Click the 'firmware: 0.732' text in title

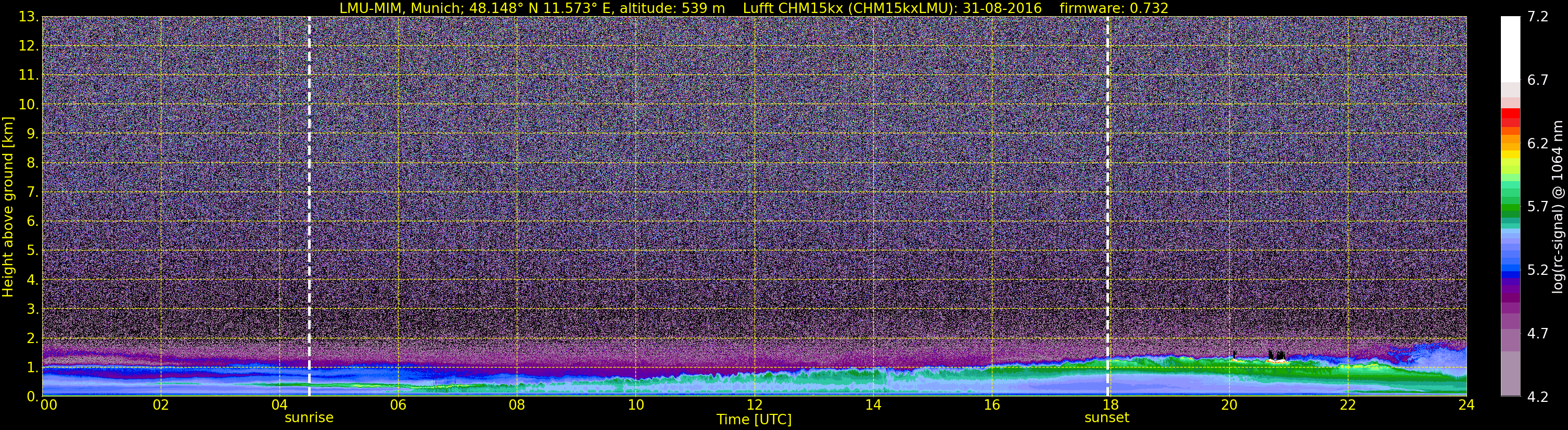[1114, 8]
